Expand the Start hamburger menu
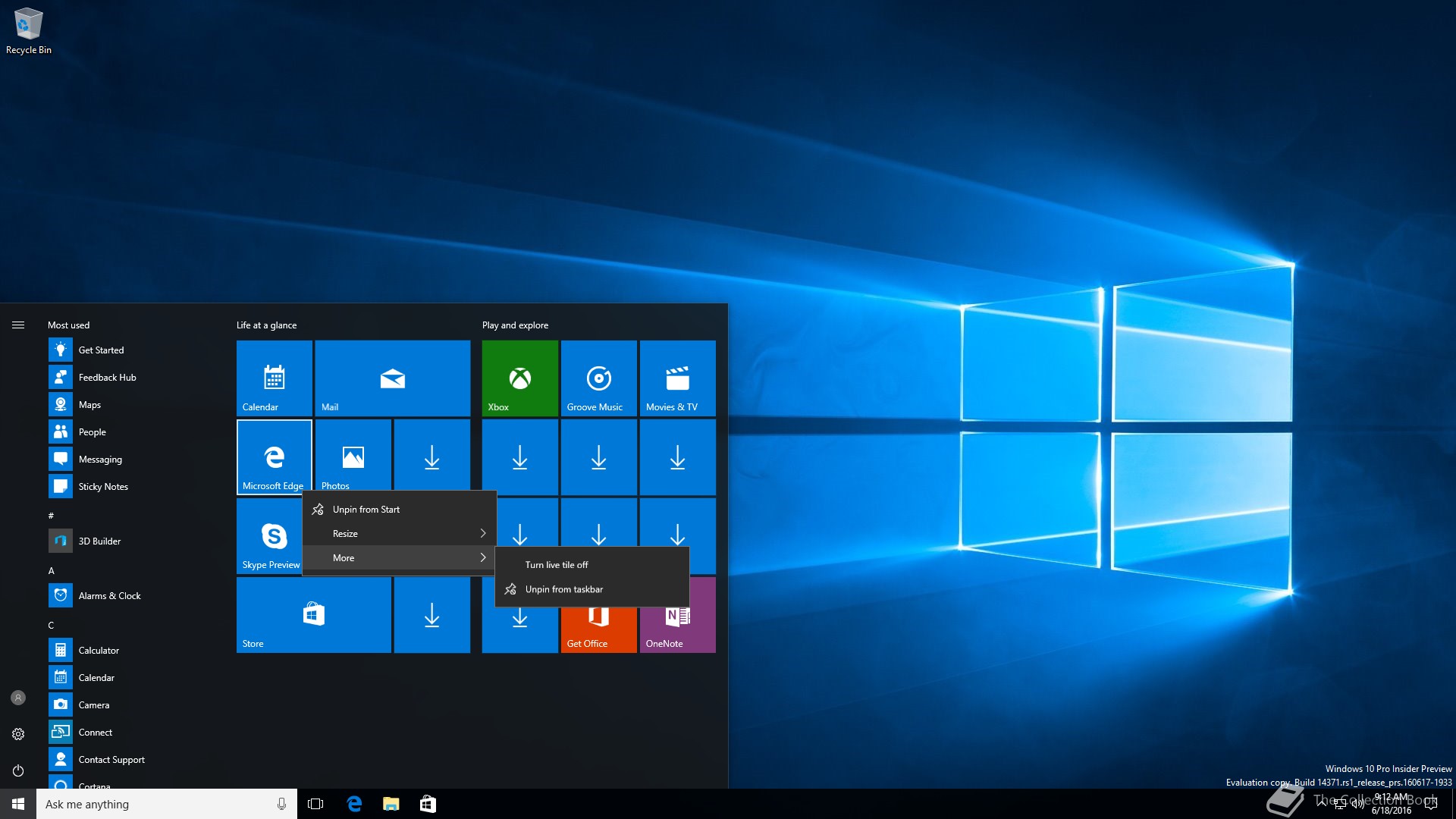This screenshot has width=1456, height=819. point(18,325)
